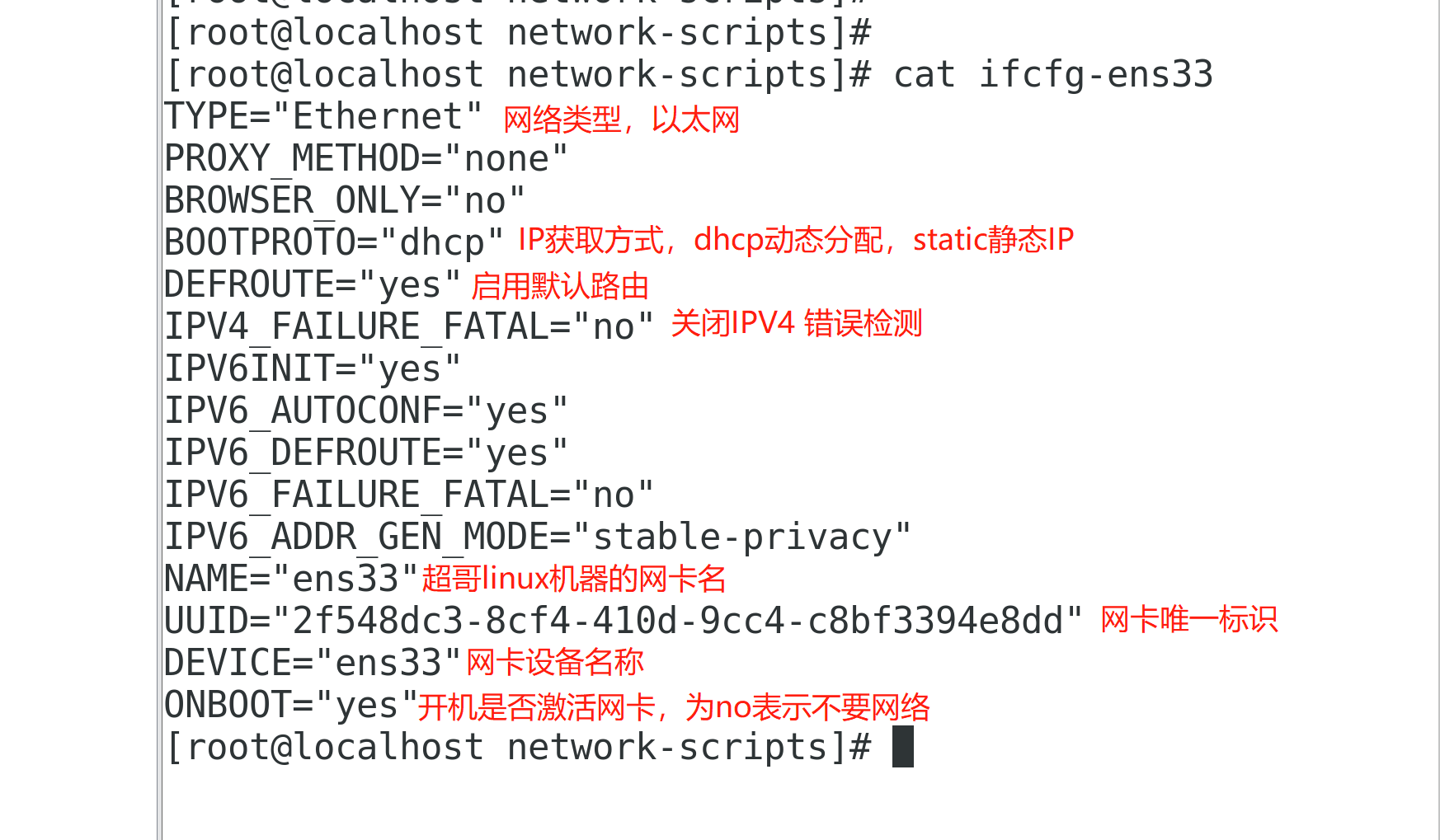Click the UUID value line
1440x840 pixels.
click(624, 622)
